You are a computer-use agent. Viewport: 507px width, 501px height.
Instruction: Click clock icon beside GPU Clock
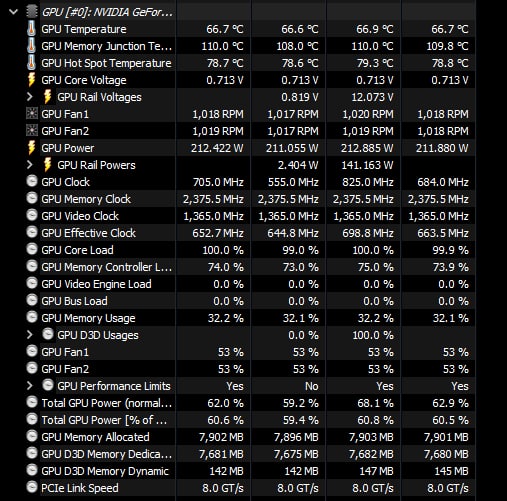click(x=32, y=181)
